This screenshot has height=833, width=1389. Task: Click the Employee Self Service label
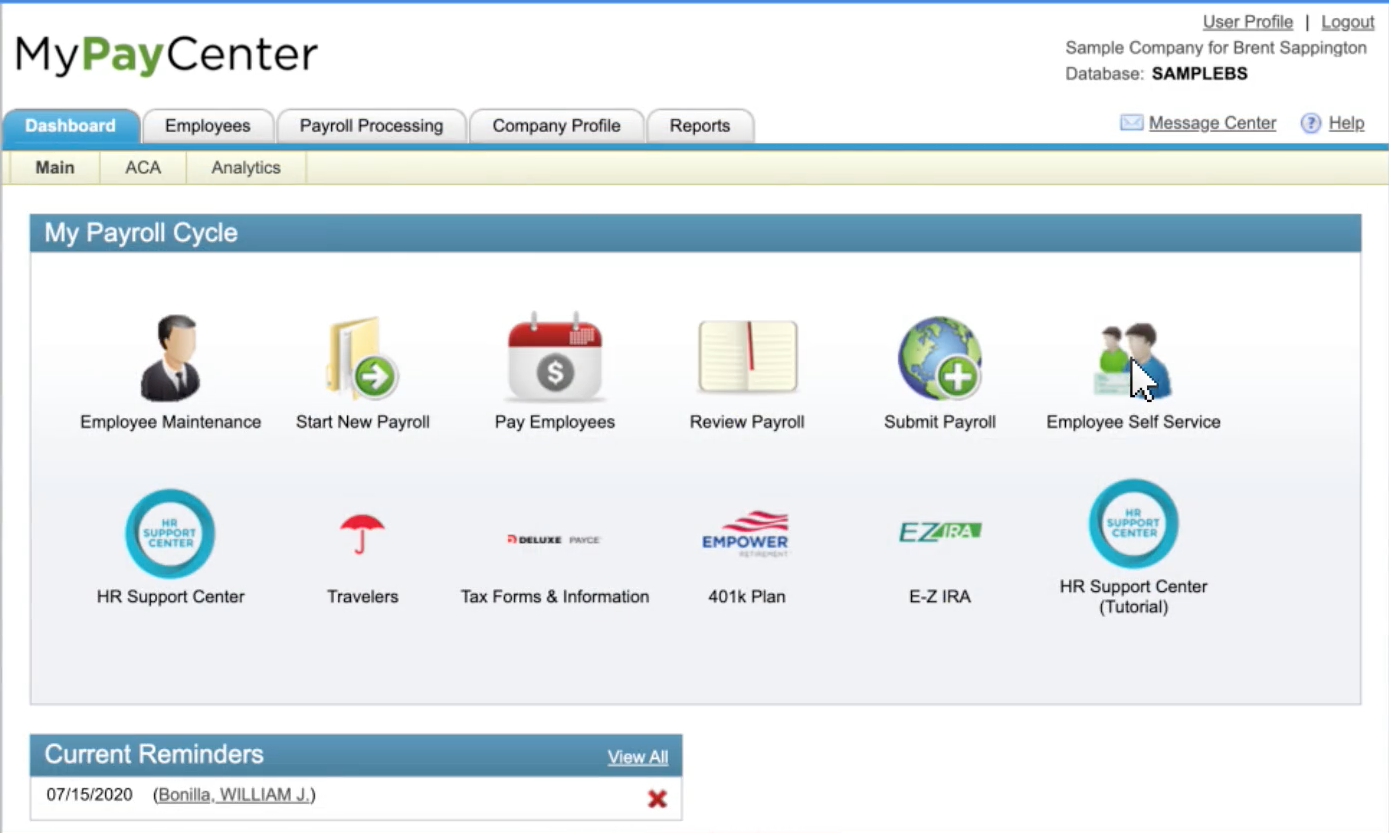pyautogui.click(x=1133, y=422)
